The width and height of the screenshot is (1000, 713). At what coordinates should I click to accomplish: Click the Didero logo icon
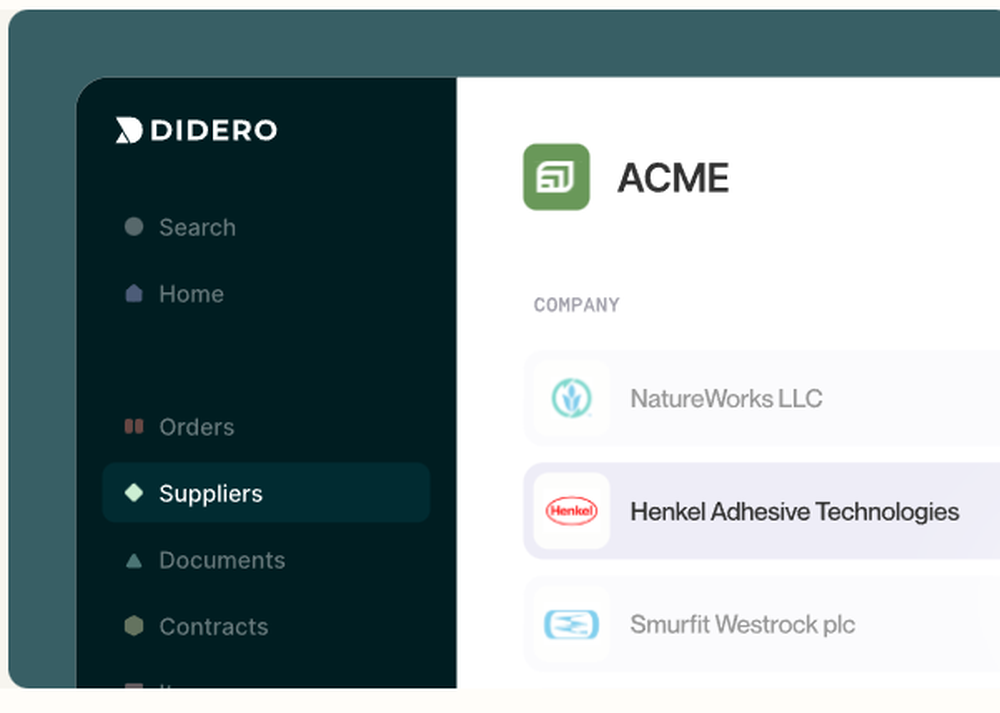point(127,130)
